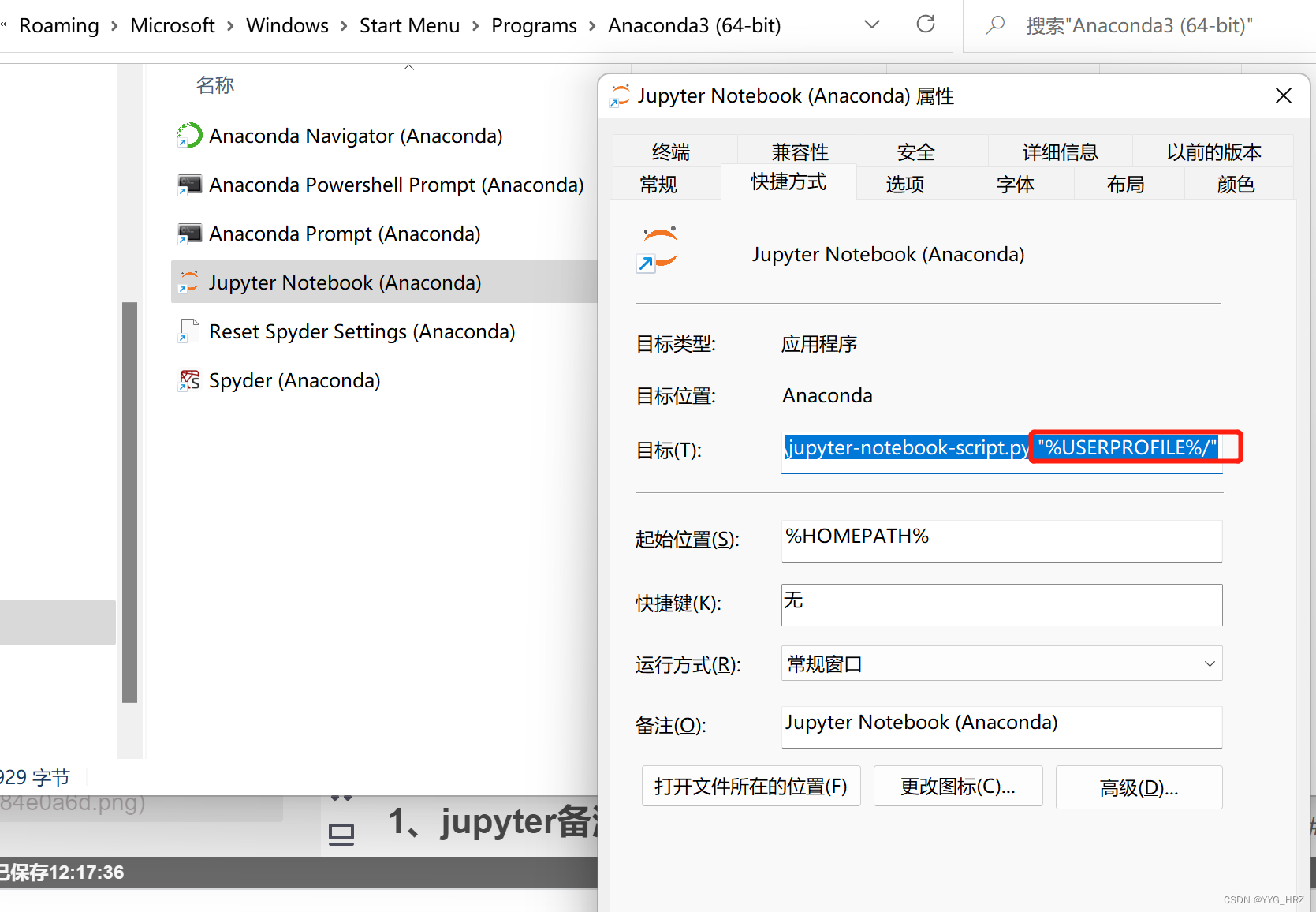The width and height of the screenshot is (1316, 912).
Task: Click Windows in the address breadcrumb
Action: coord(287,25)
